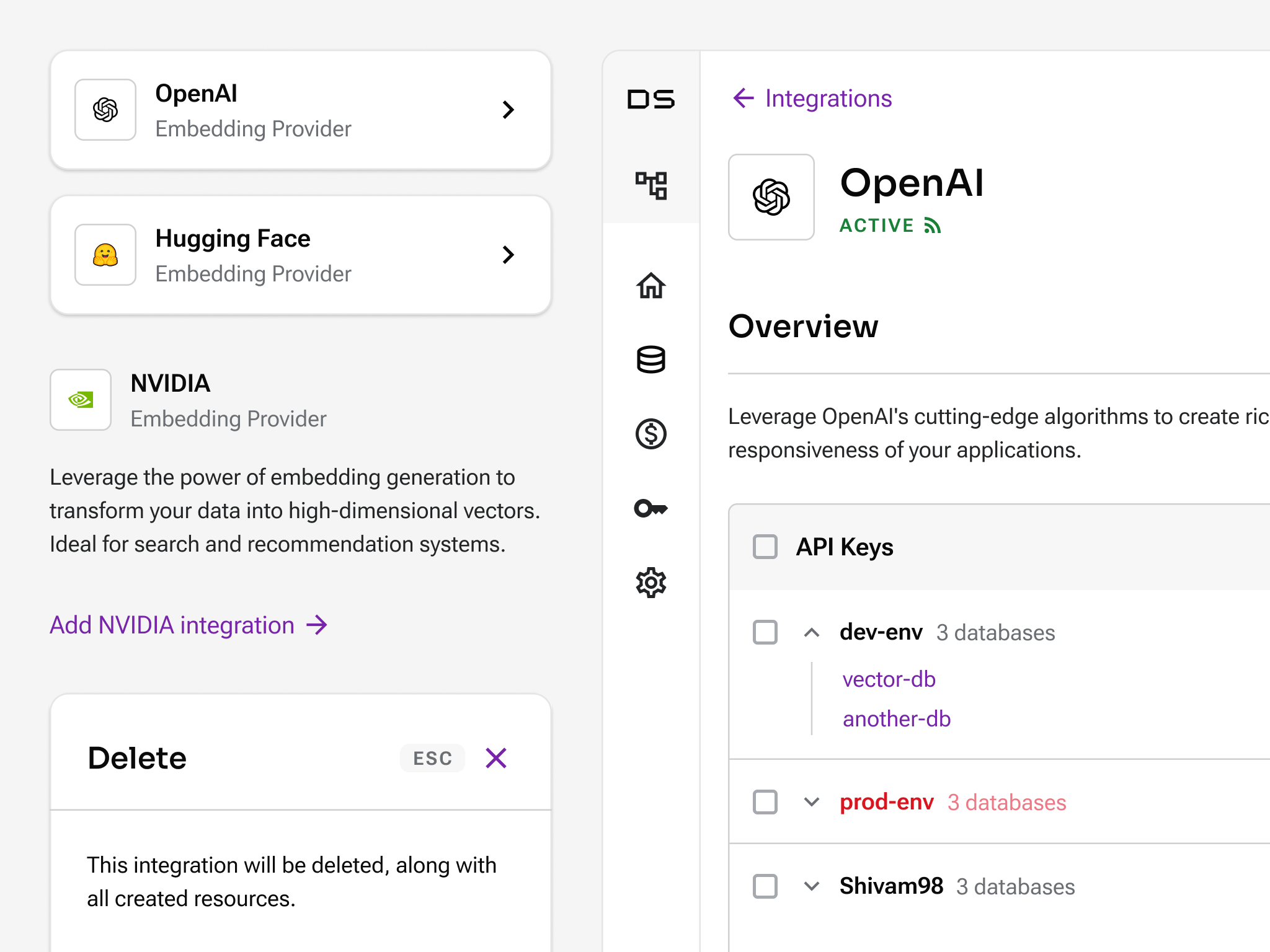Check the API Keys select-all checkbox
This screenshot has height=952, width=1270.
coord(765,547)
